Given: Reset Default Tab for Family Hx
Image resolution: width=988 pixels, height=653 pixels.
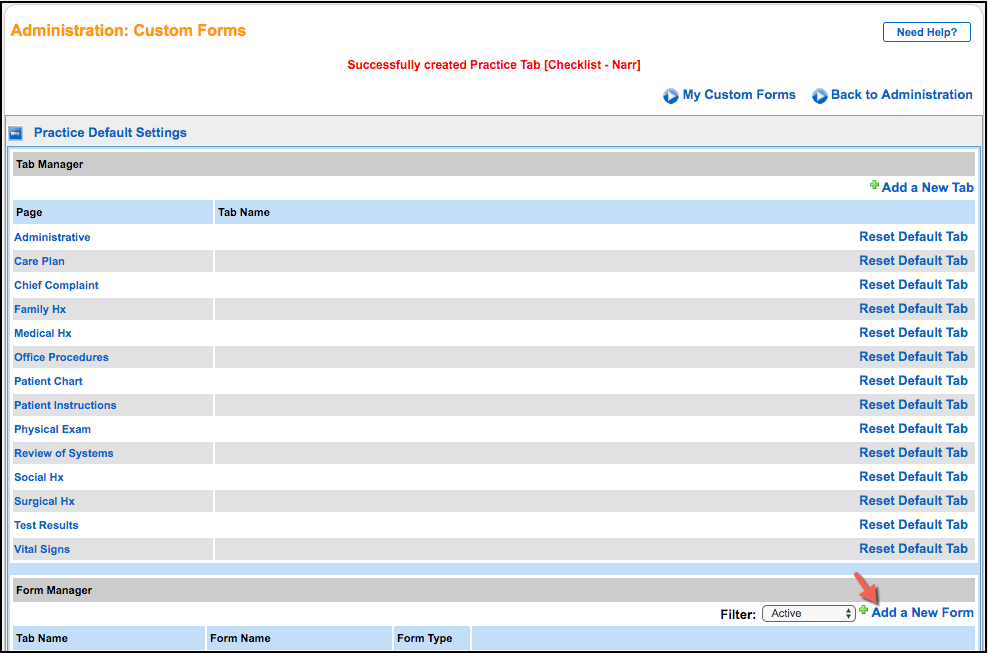Looking at the screenshot, I should click(913, 309).
